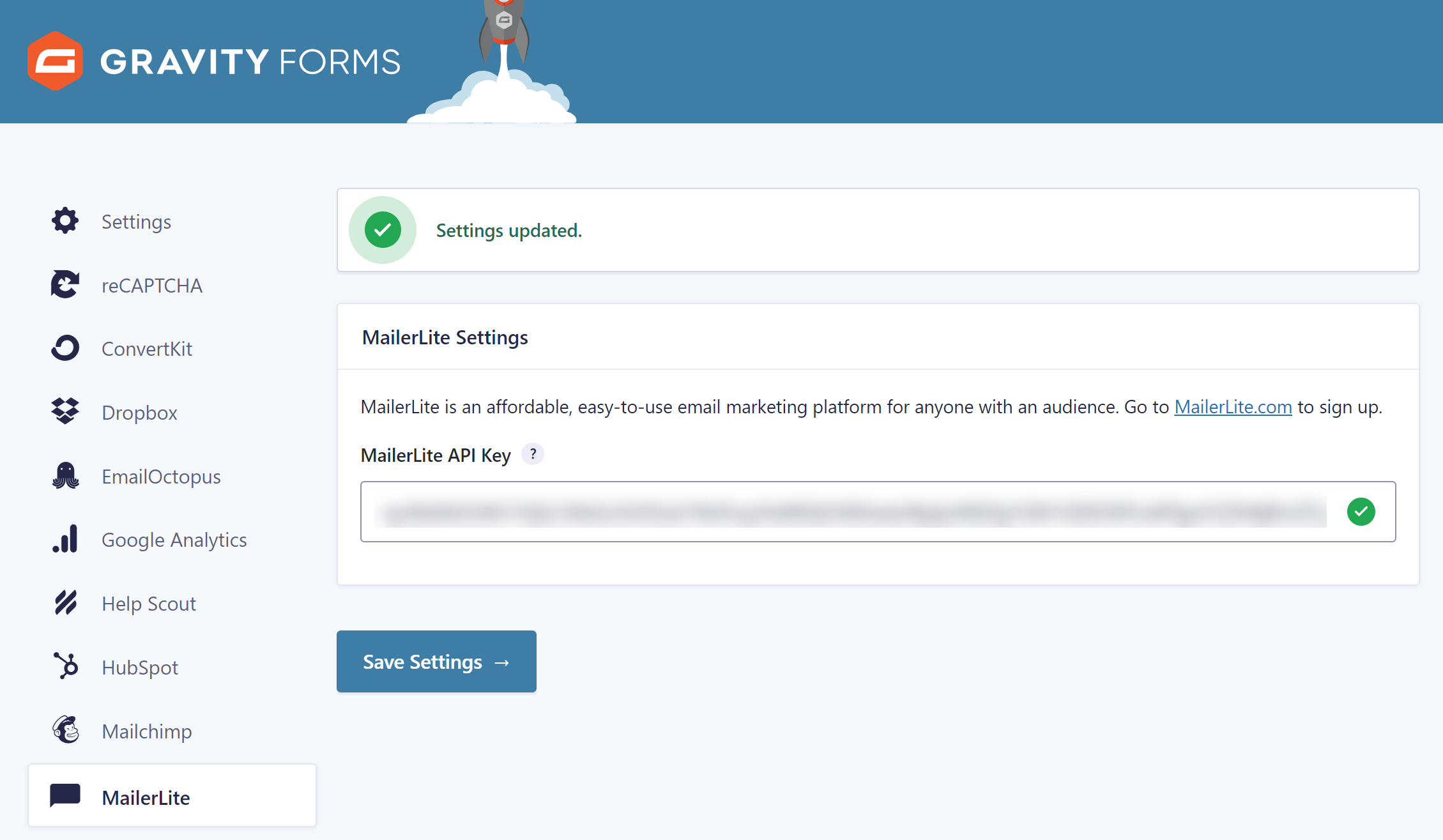This screenshot has height=840, width=1443.
Task: Click the Google Analytics icon
Action: (x=66, y=539)
